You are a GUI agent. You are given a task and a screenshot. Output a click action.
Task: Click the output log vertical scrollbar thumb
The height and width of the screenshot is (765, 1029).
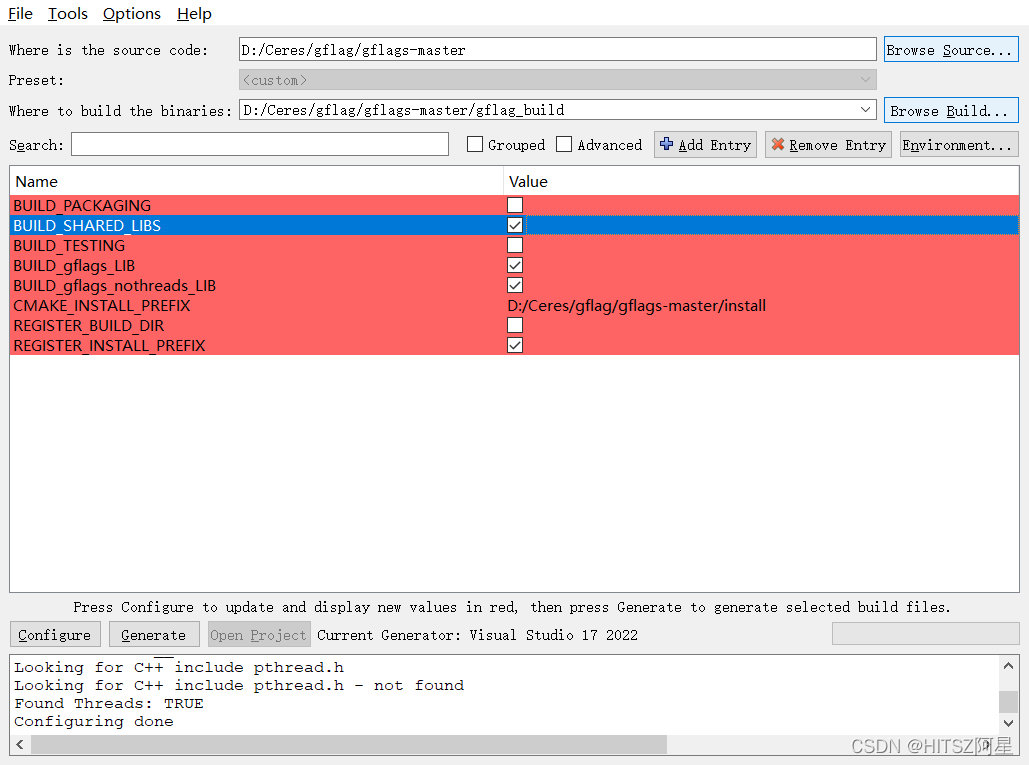(x=1009, y=701)
